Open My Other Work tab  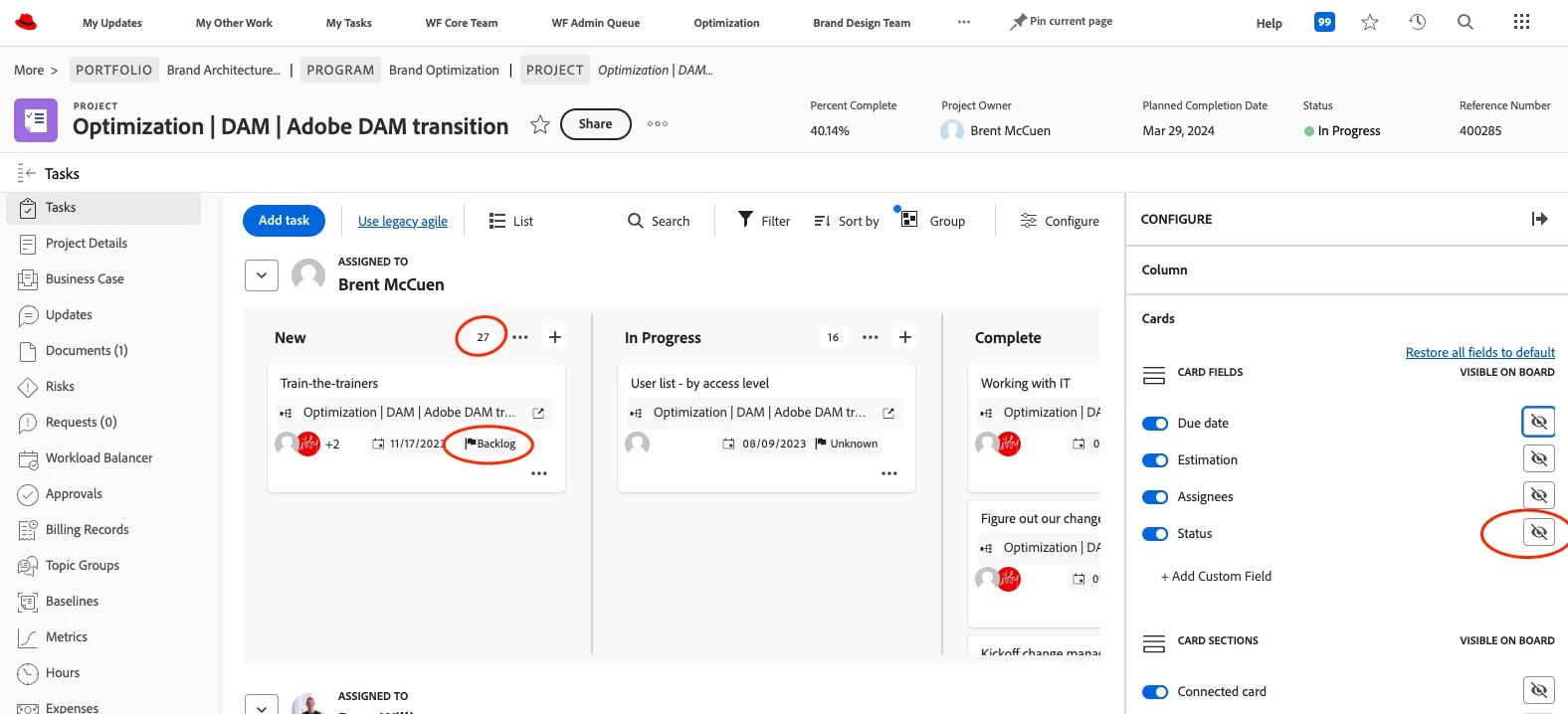pyautogui.click(x=234, y=23)
